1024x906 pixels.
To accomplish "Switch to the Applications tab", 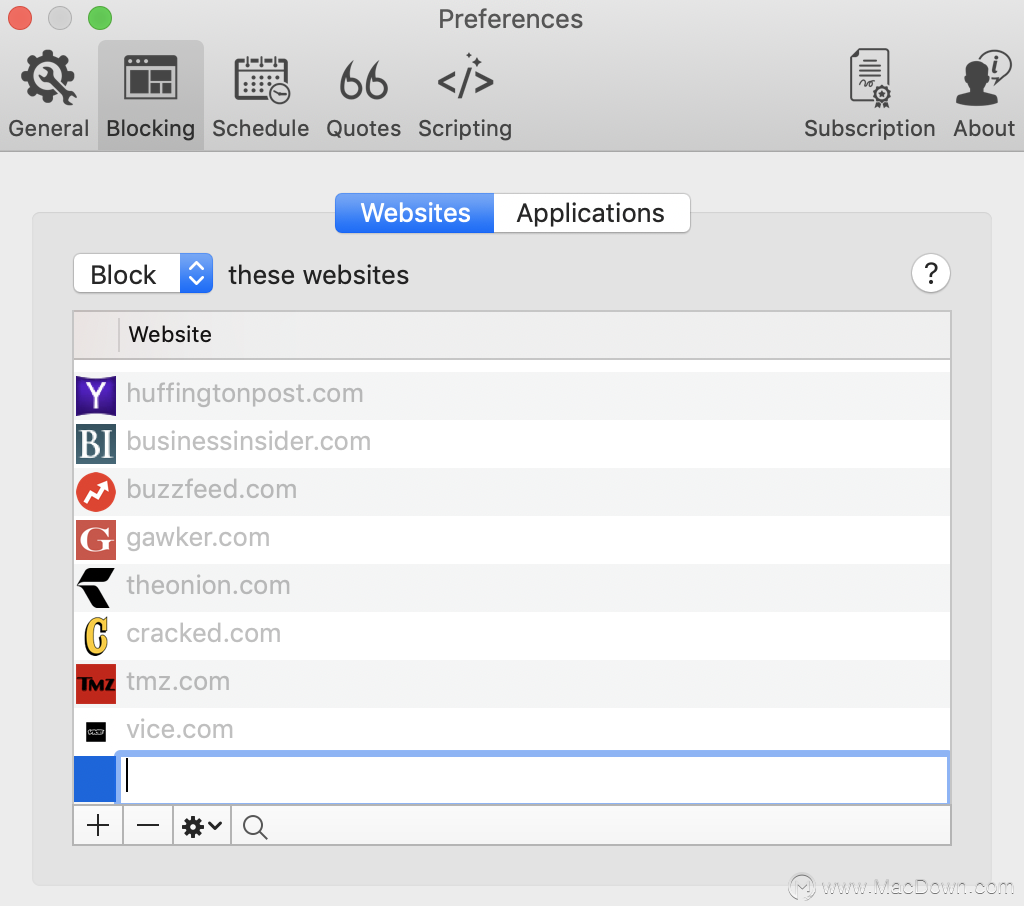I will 591,213.
